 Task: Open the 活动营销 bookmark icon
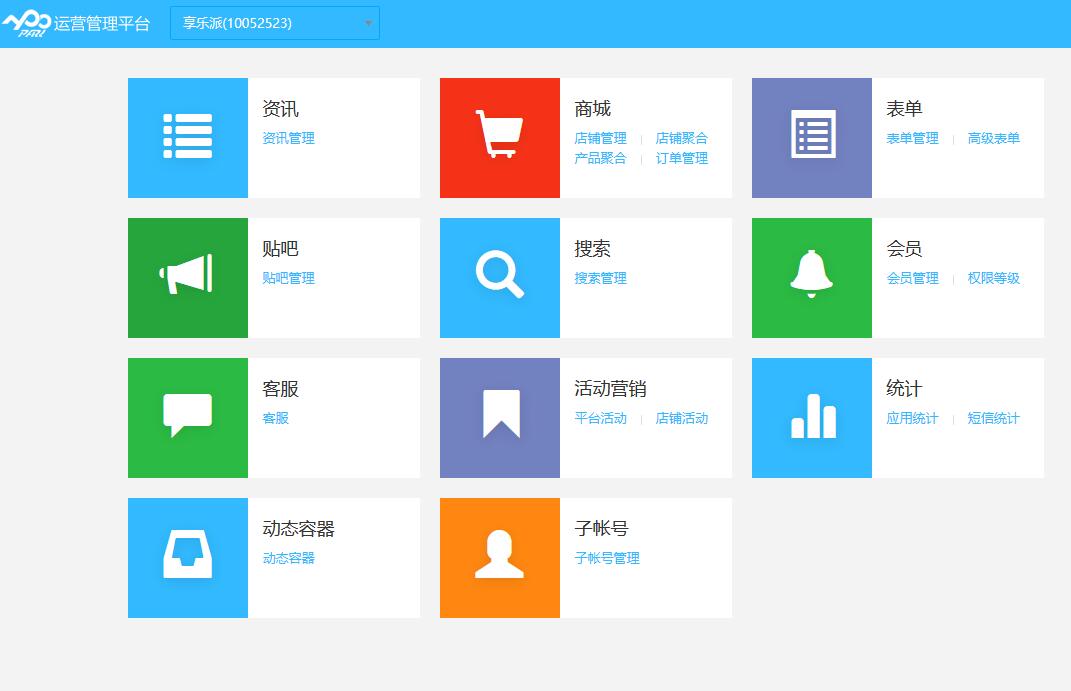(499, 417)
